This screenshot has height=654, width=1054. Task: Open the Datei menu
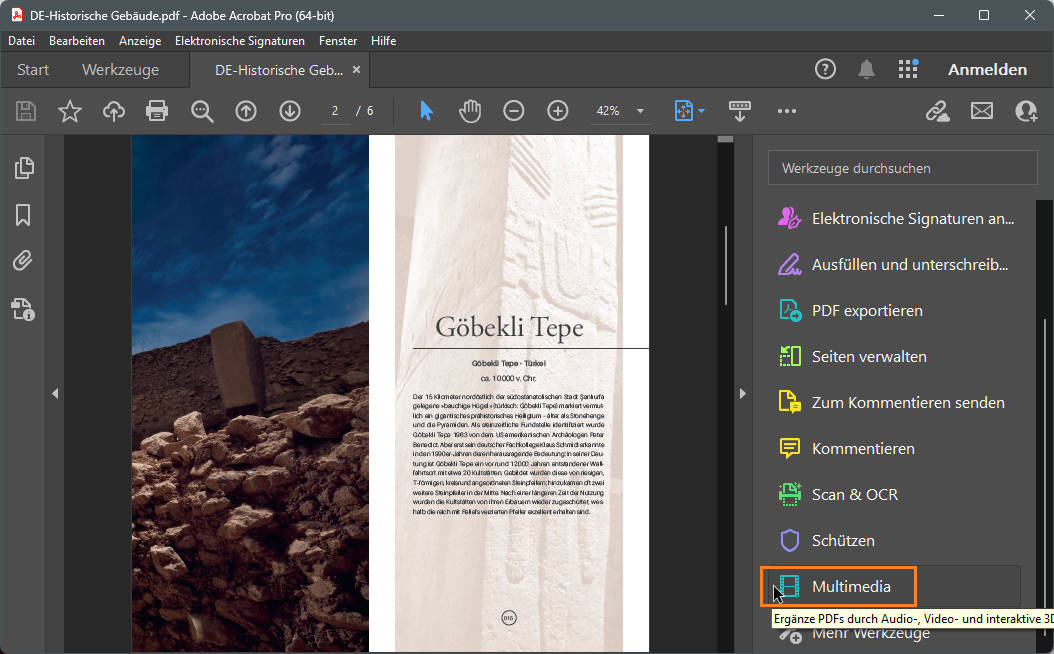click(x=22, y=41)
